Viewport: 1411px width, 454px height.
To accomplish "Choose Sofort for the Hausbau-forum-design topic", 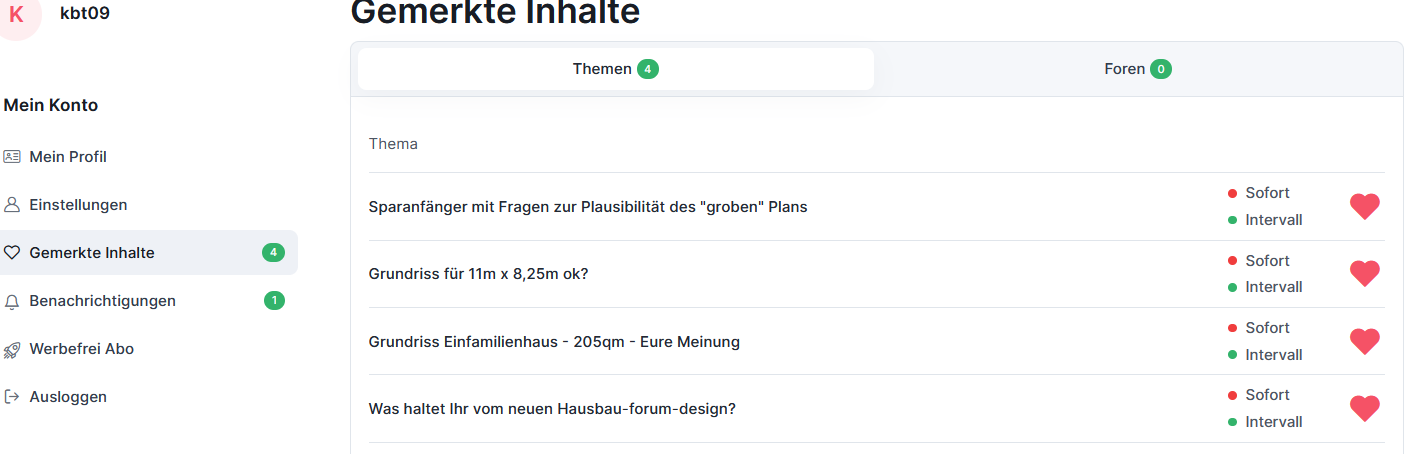I will (1266, 395).
